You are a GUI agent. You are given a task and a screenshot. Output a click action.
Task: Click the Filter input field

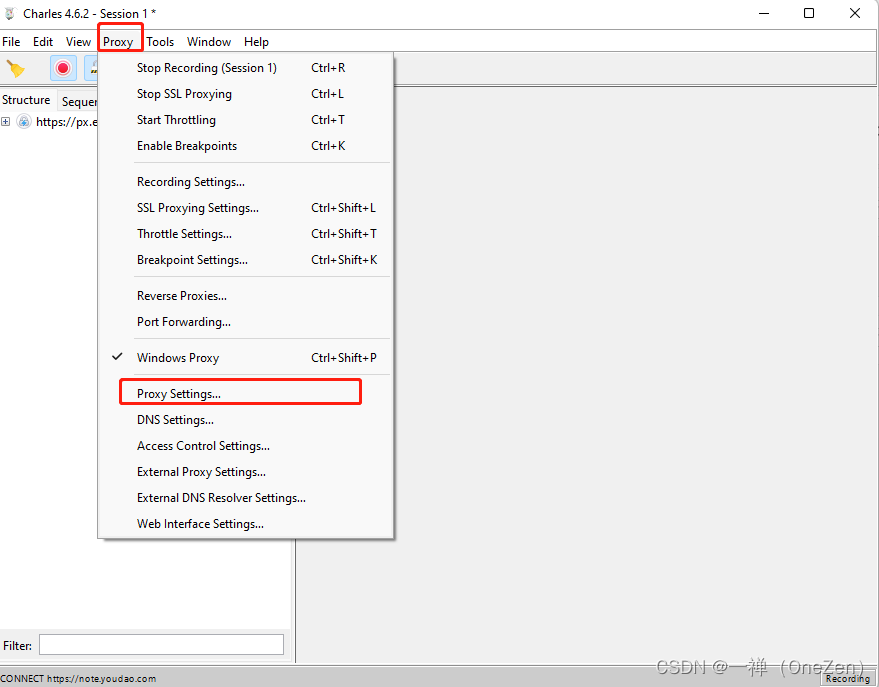click(161, 645)
